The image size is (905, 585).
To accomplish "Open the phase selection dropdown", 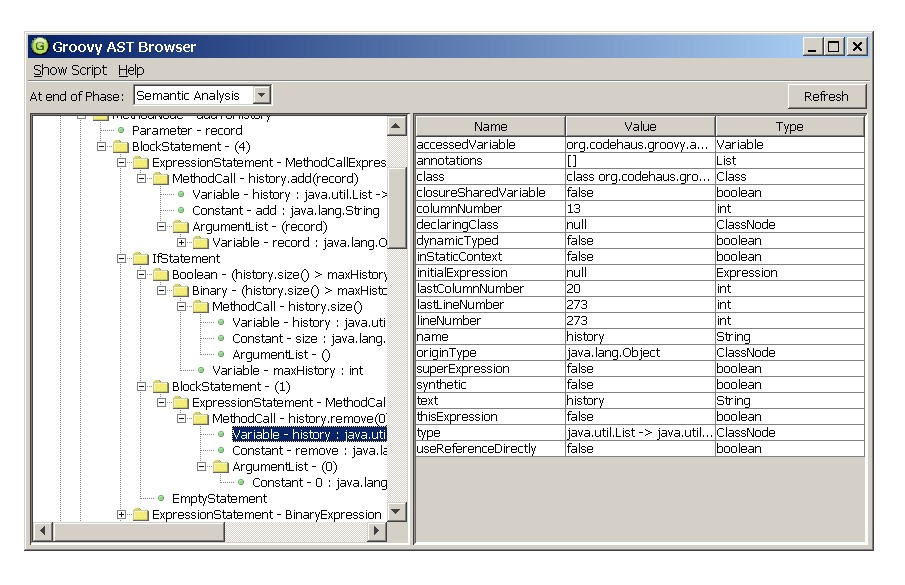I will pos(262,96).
